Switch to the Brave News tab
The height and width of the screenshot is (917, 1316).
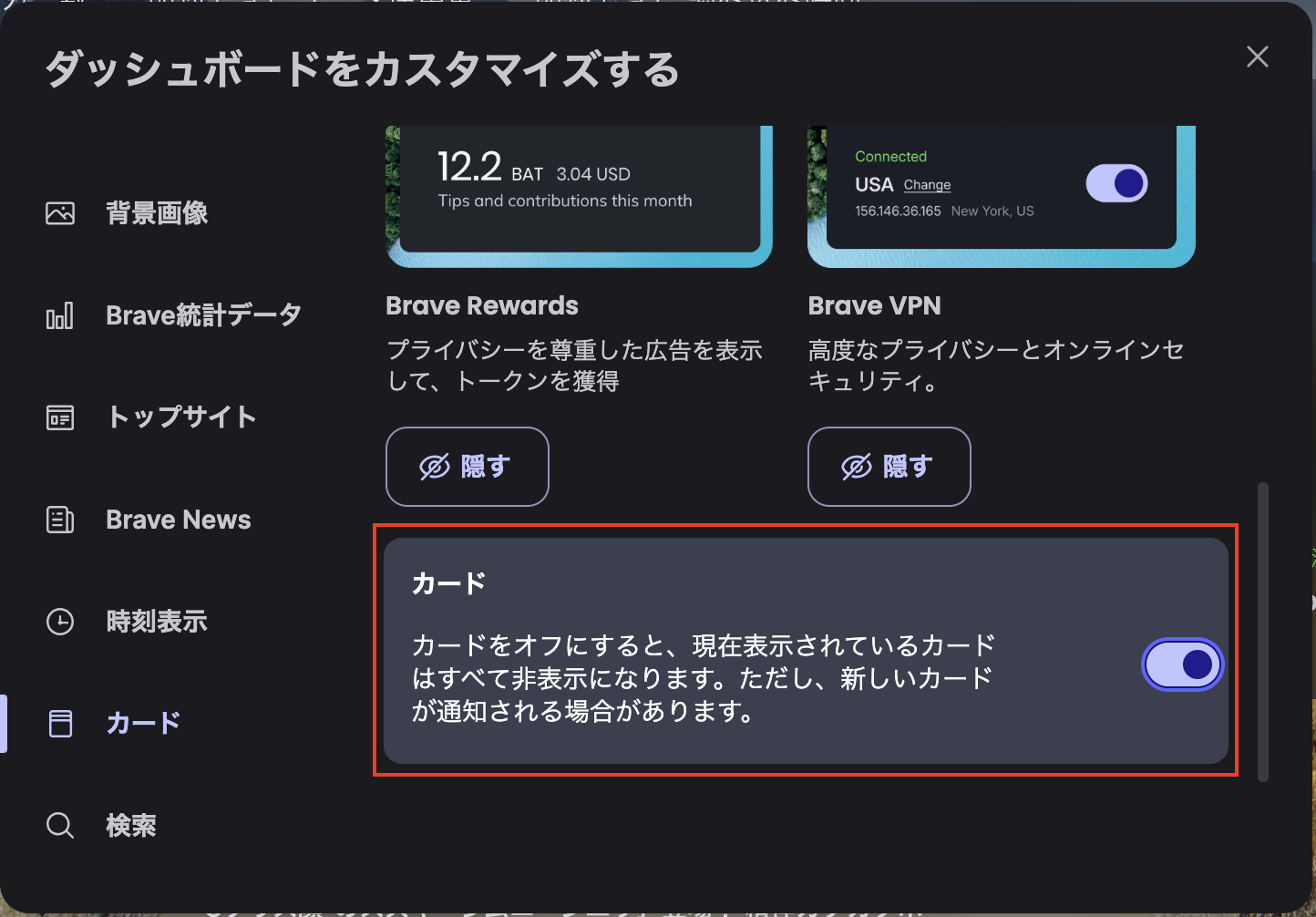click(179, 520)
